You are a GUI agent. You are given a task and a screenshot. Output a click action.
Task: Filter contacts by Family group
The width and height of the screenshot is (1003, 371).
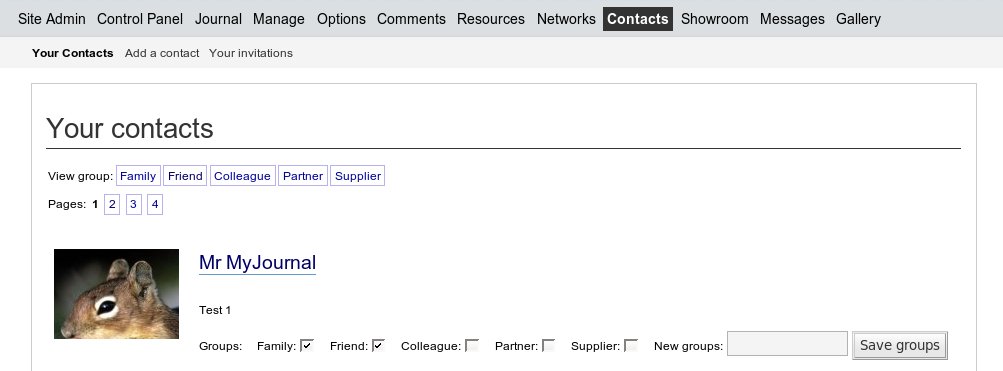(x=138, y=176)
